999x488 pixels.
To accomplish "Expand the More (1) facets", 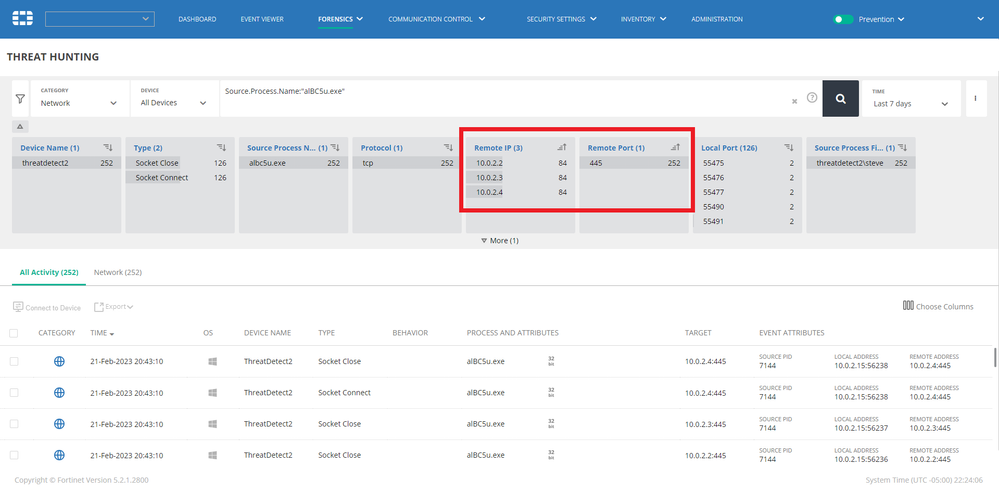I will pos(499,240).
